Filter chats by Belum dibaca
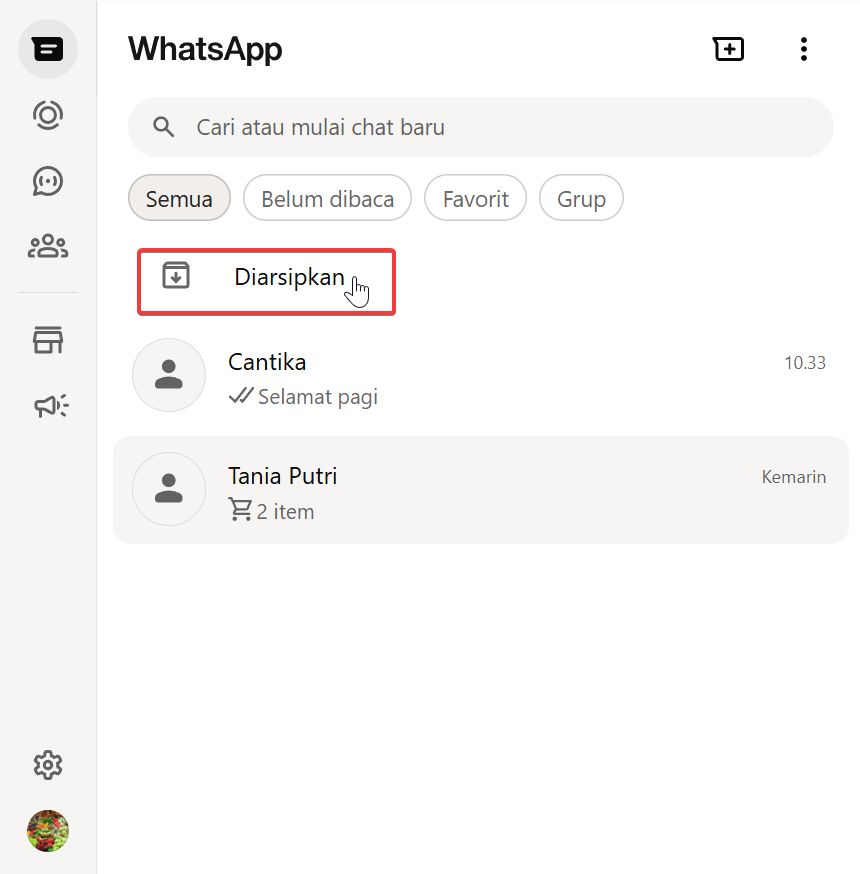Viewport: 860px width, 874px height. pyautogui.click(x=327, y=199)
